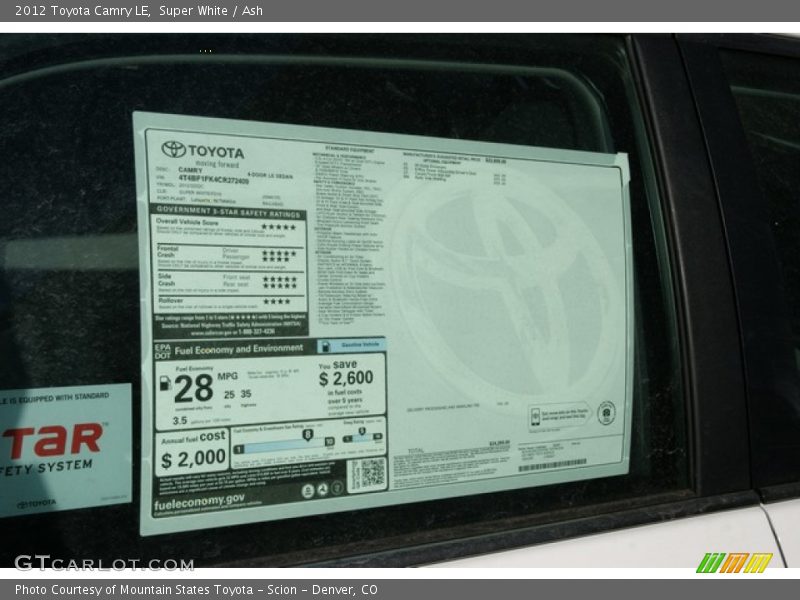
Task: Click the fueleconomy.gov link text
Action: coord(199,501)
